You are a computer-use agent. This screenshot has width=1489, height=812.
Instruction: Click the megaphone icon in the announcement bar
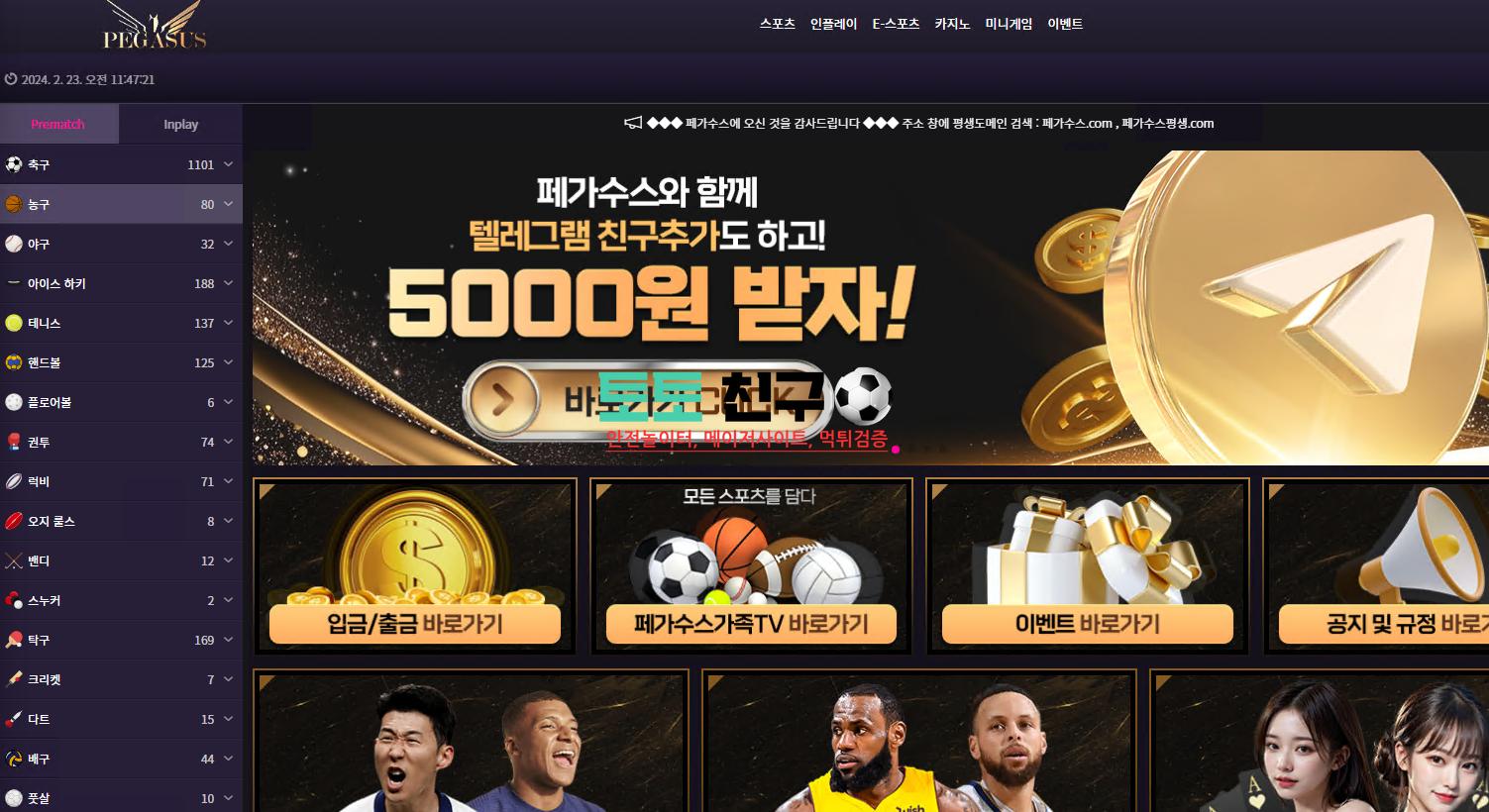click(x=633, y=123)
